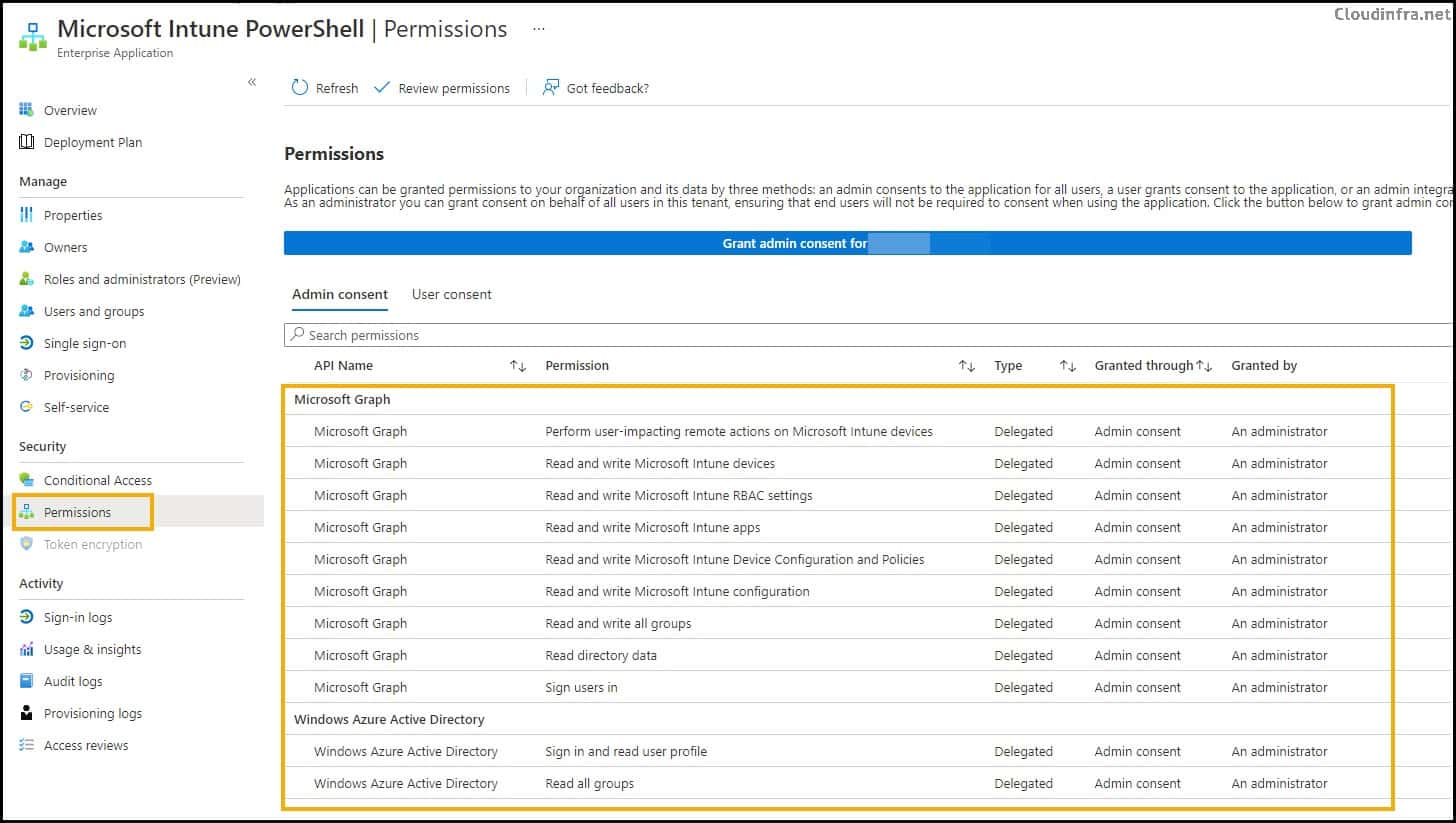Sort by API Name column arrows

tap(518, 366)
